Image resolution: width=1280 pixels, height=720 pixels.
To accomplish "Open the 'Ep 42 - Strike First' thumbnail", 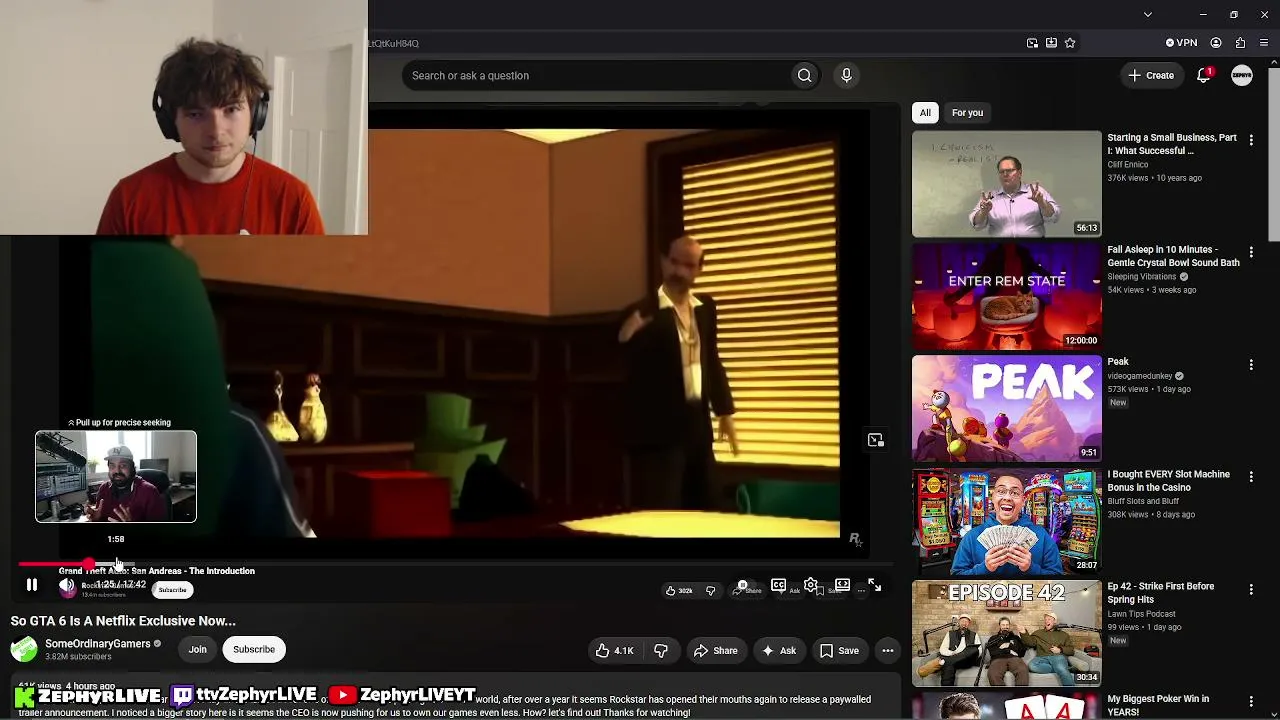I will (1007, 632).
